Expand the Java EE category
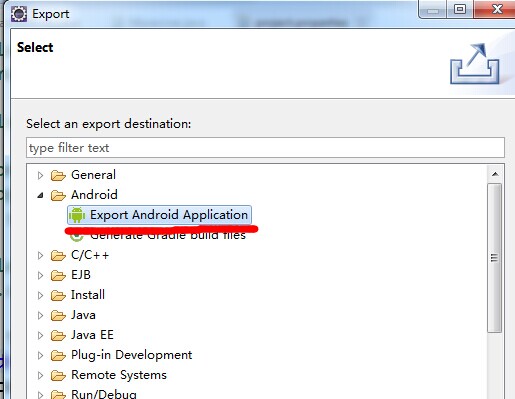This screenshot has height=399, width=515. click(x=40, y=336)
